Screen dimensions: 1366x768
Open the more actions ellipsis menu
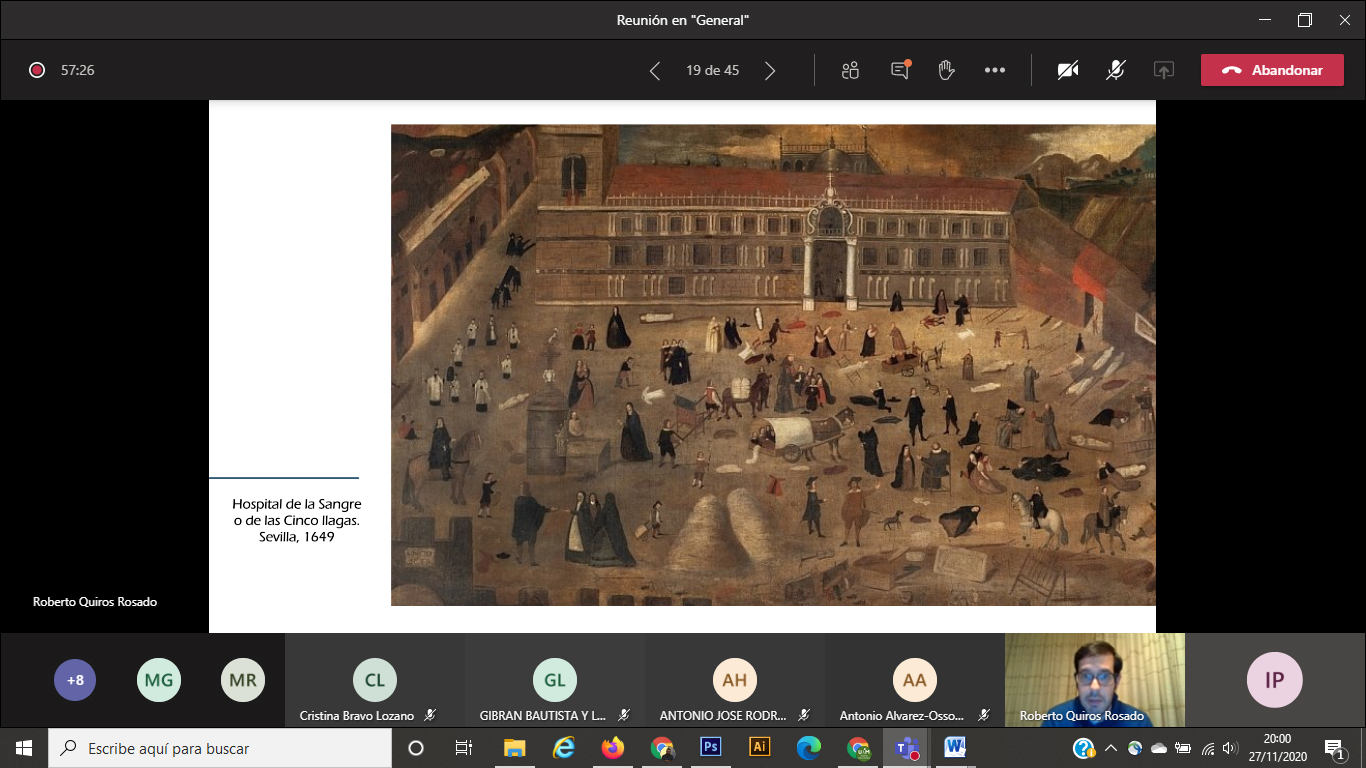tap(994, 70)
